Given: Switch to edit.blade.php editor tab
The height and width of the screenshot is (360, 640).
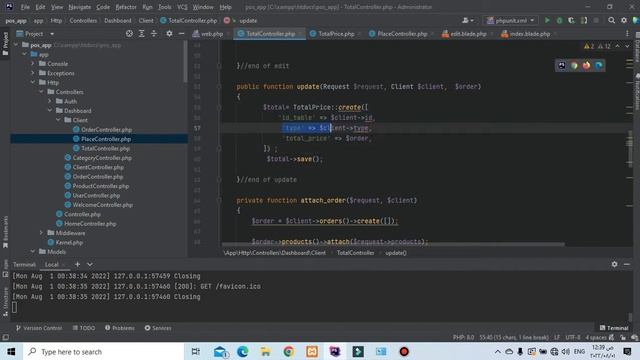Looking at the screenshot, I should coord(464,34).
